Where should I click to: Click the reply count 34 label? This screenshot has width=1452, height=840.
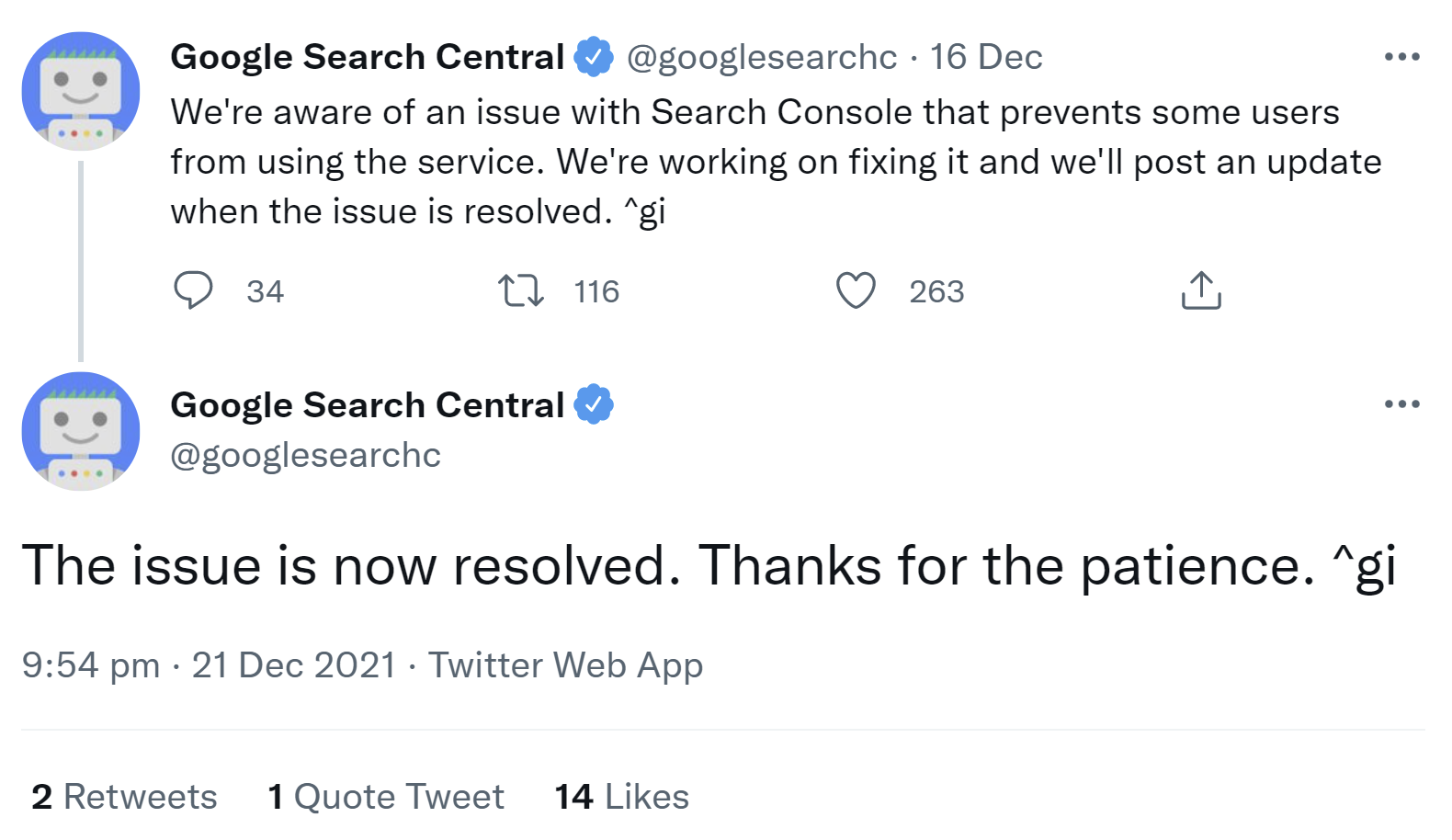(x=265, y=291)
